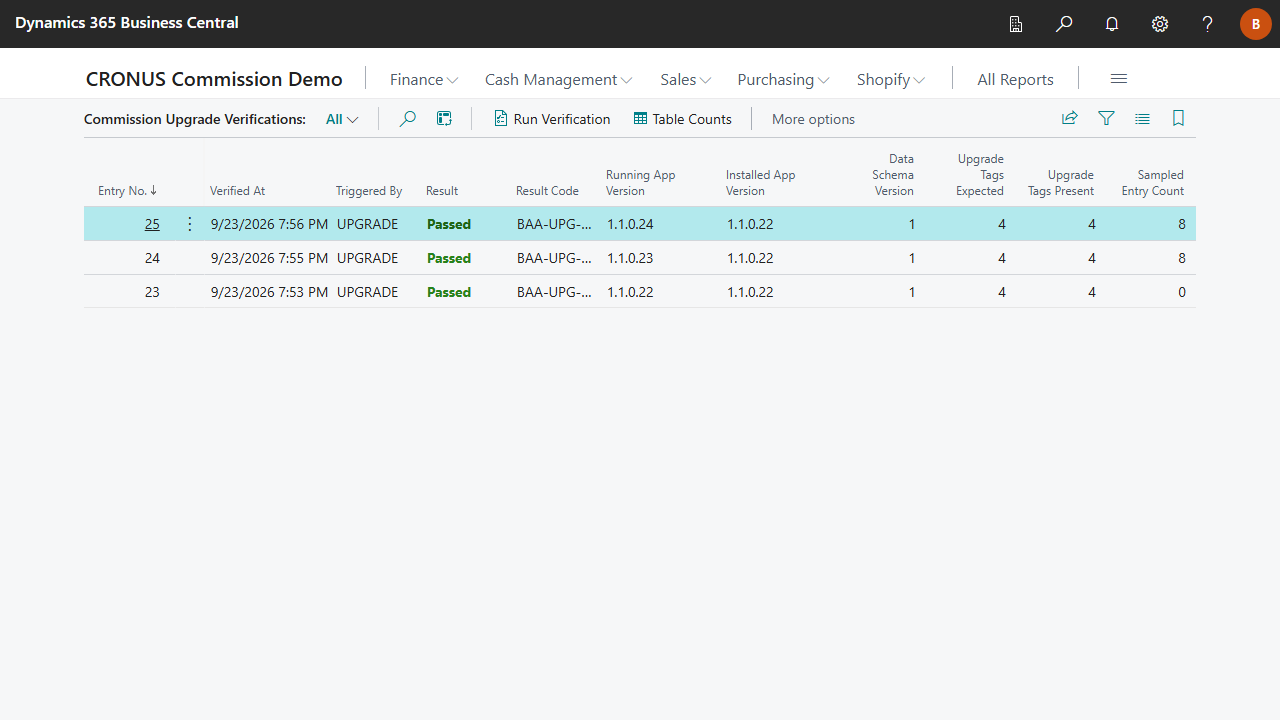Screen dimensions: 1280x720
Task: Open the Settings gear menu
Action: 1160,24
